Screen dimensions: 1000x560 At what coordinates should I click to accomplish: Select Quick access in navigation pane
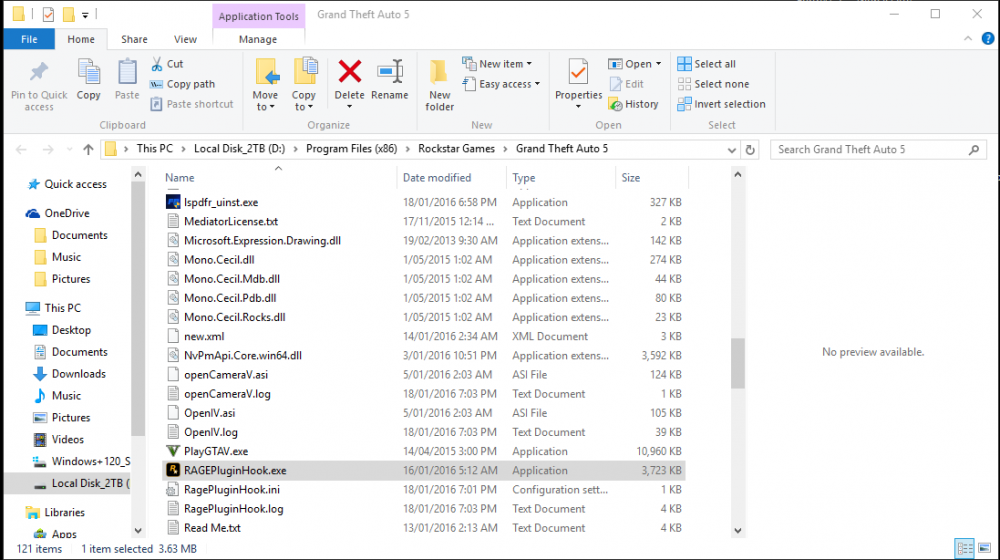tap(67, 184)
